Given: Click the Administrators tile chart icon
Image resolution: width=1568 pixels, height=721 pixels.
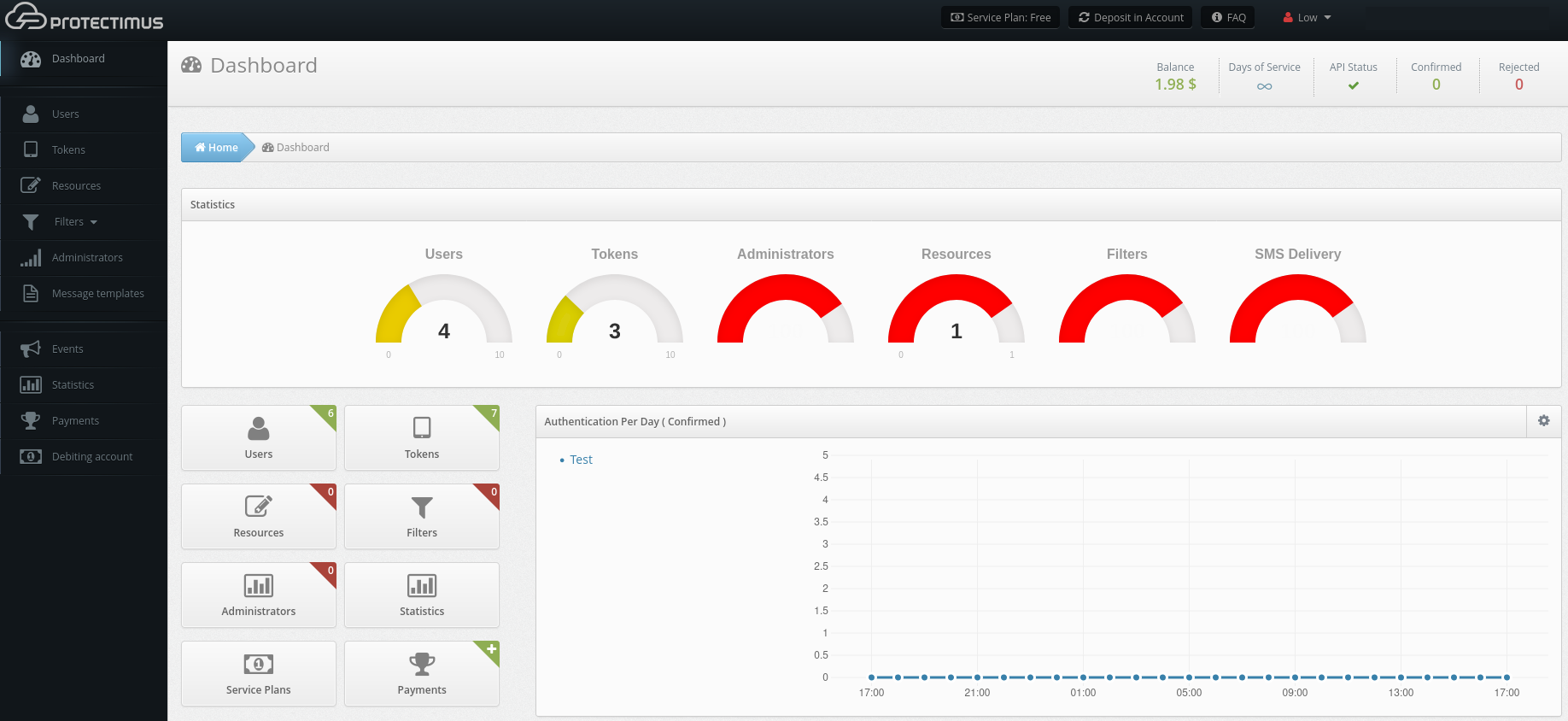Looking at the screenshot, I should [x=258, y=585].
